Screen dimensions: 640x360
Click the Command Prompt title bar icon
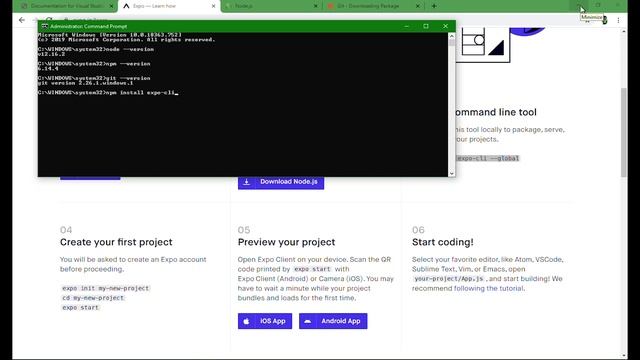tap(44, 26)
